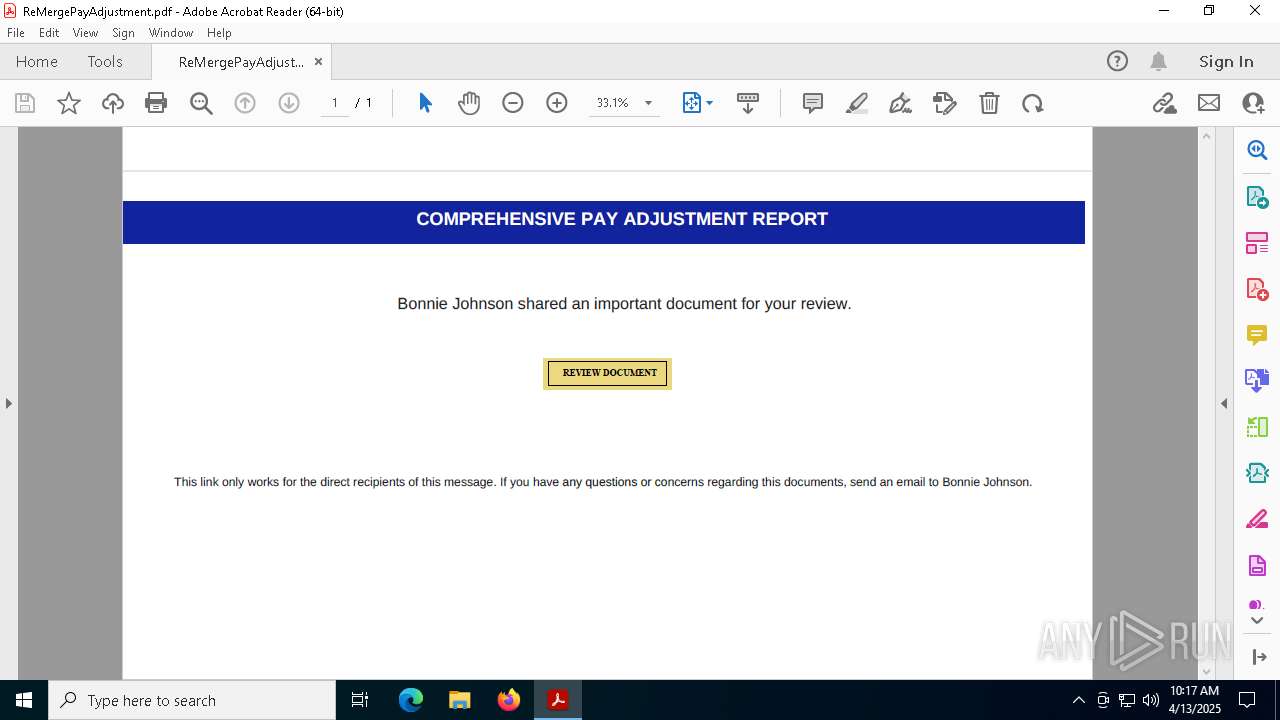Expand the left navigation pane arrow
Image resolution: width=1280 pixels, height=720 pixels.
[8, 403]
